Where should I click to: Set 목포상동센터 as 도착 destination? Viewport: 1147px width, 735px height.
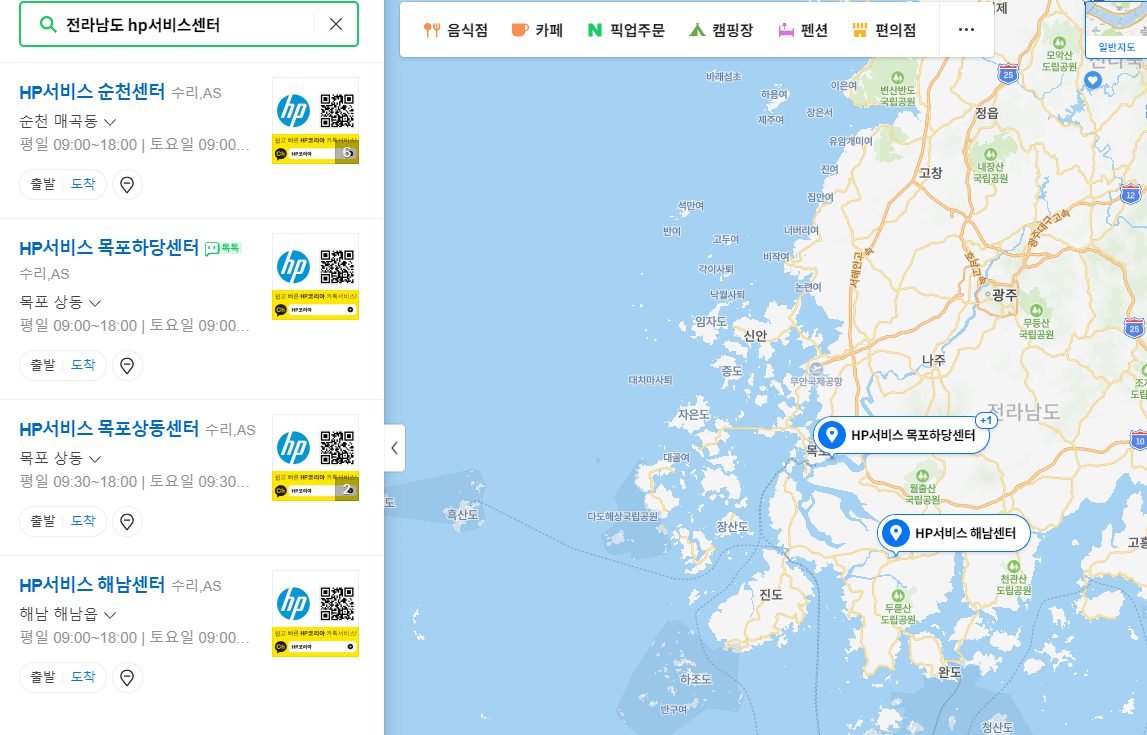point(83,521)
